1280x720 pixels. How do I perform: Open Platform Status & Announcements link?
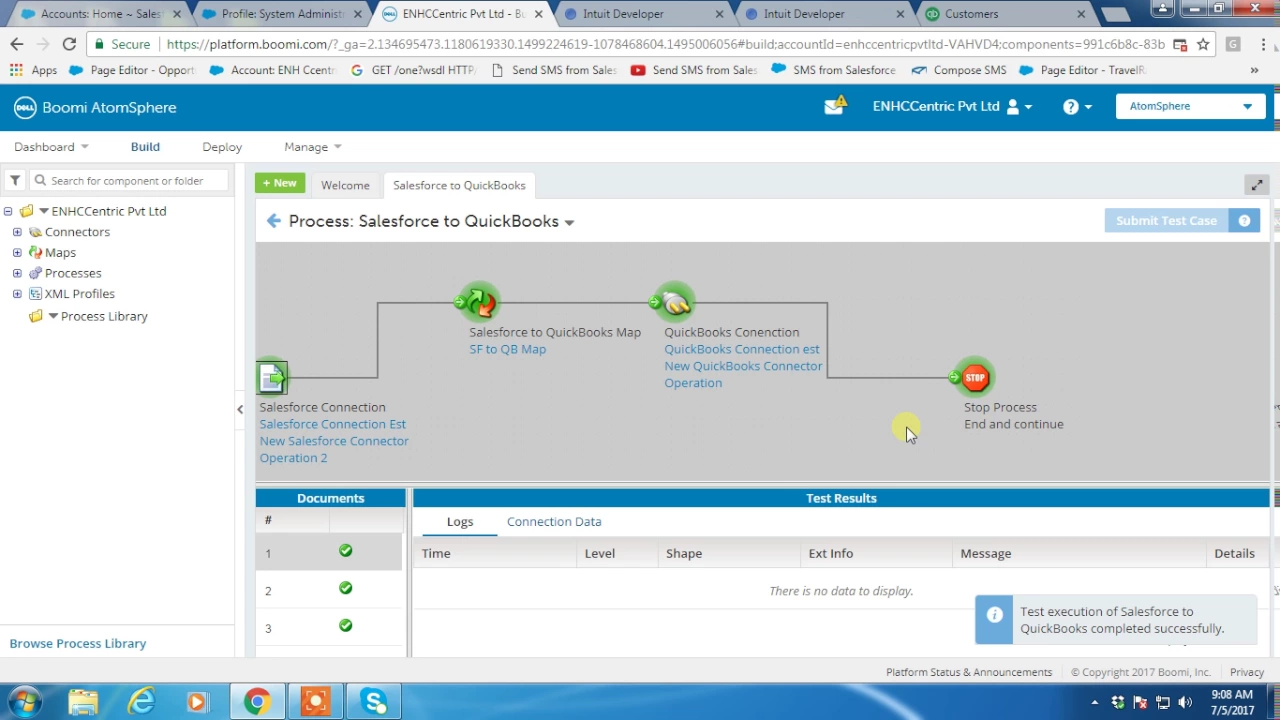point(969,672)
